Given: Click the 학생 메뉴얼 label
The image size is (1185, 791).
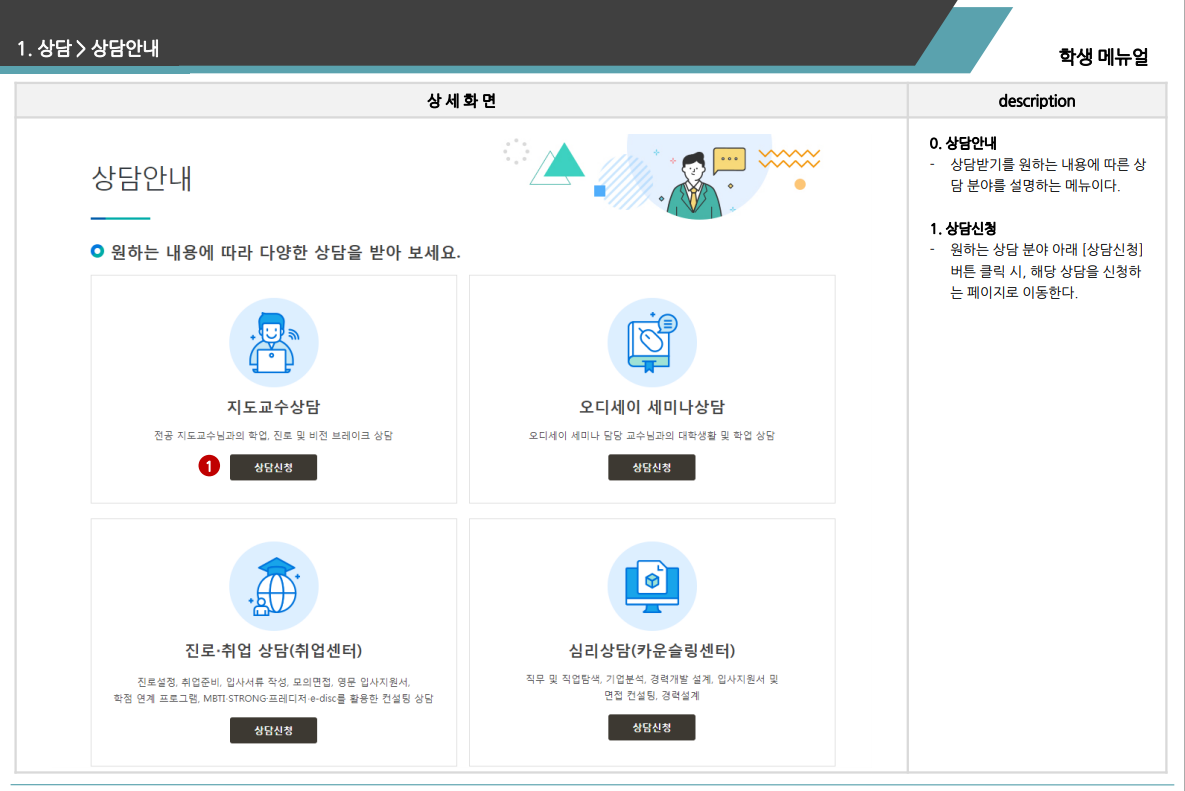Looking at the screenshot, I should point(1103,57).
